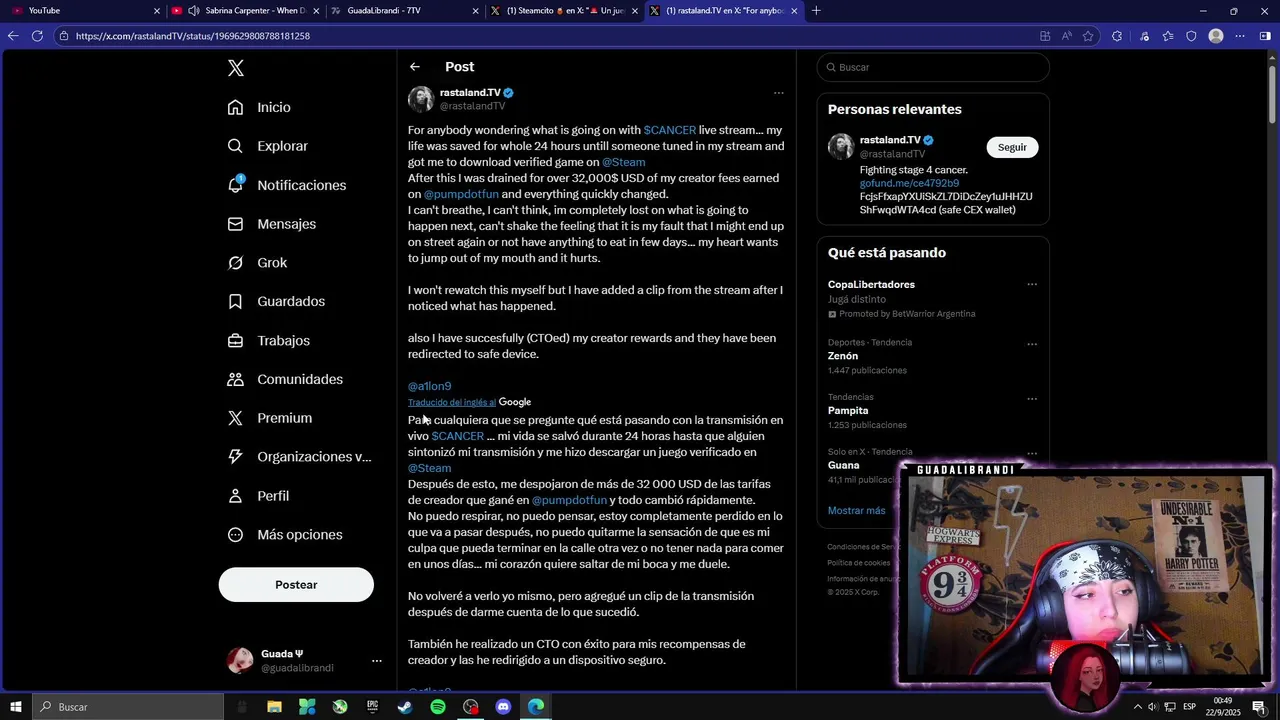The image size is (1280, 720).
Task: Open options for CopaLibertadores trend
Action: [x=1032, y=284]
